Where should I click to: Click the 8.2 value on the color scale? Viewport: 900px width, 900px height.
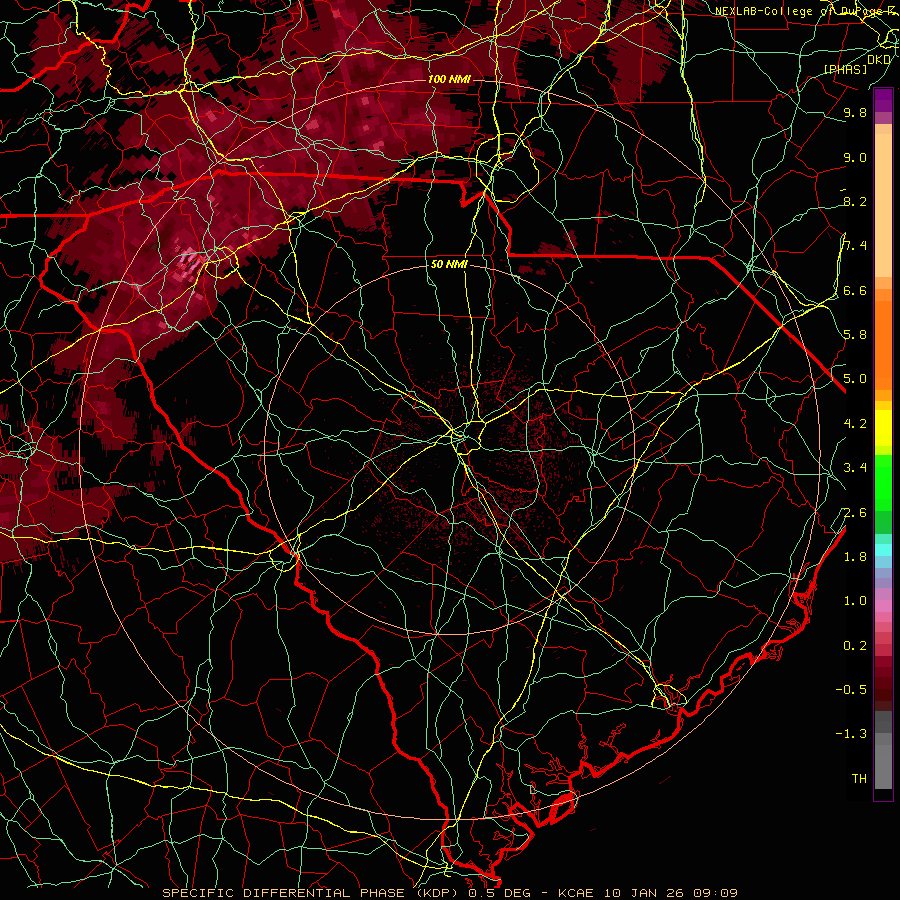(855, 201)
